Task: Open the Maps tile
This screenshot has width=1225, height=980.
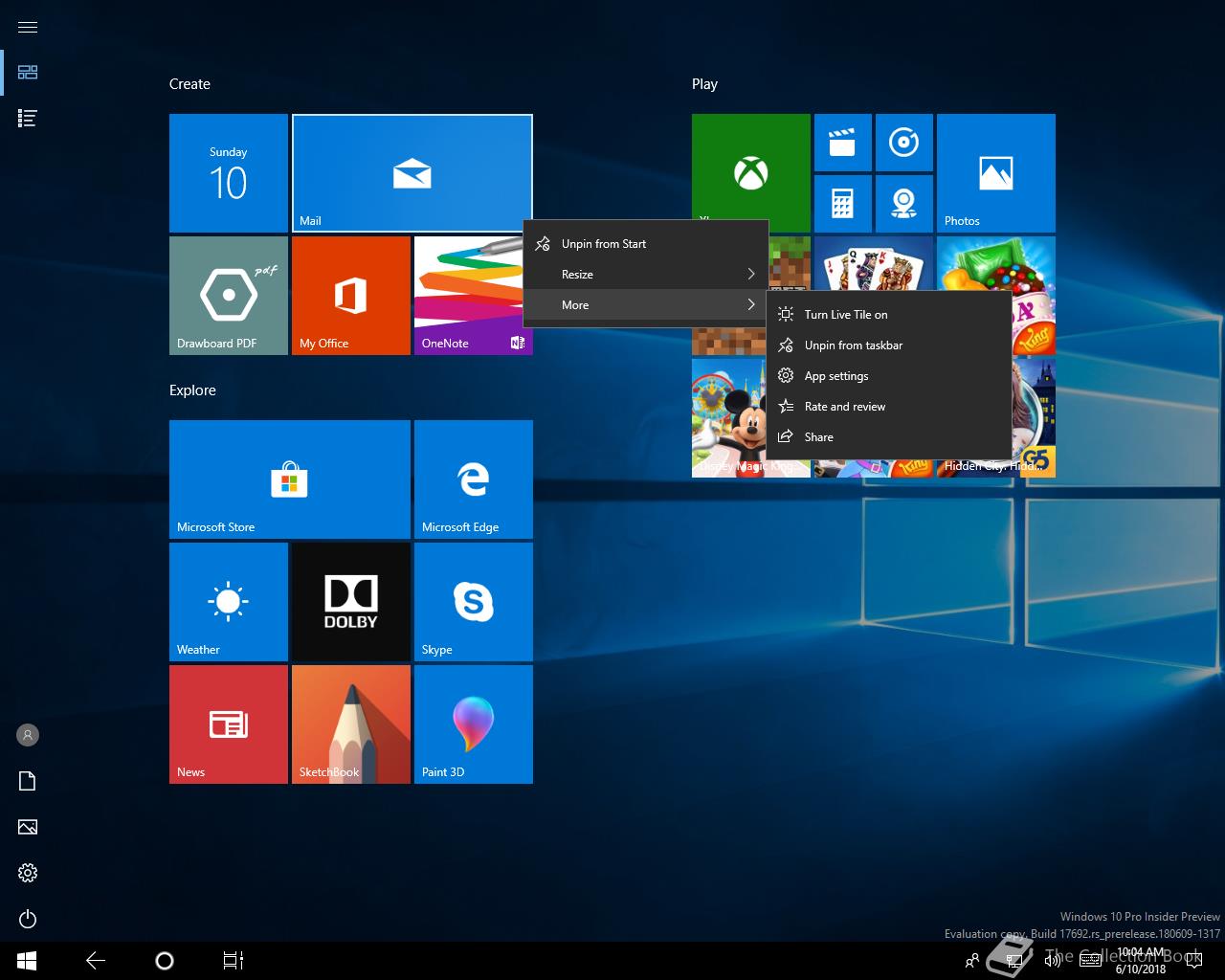Action: coord(904,204)
